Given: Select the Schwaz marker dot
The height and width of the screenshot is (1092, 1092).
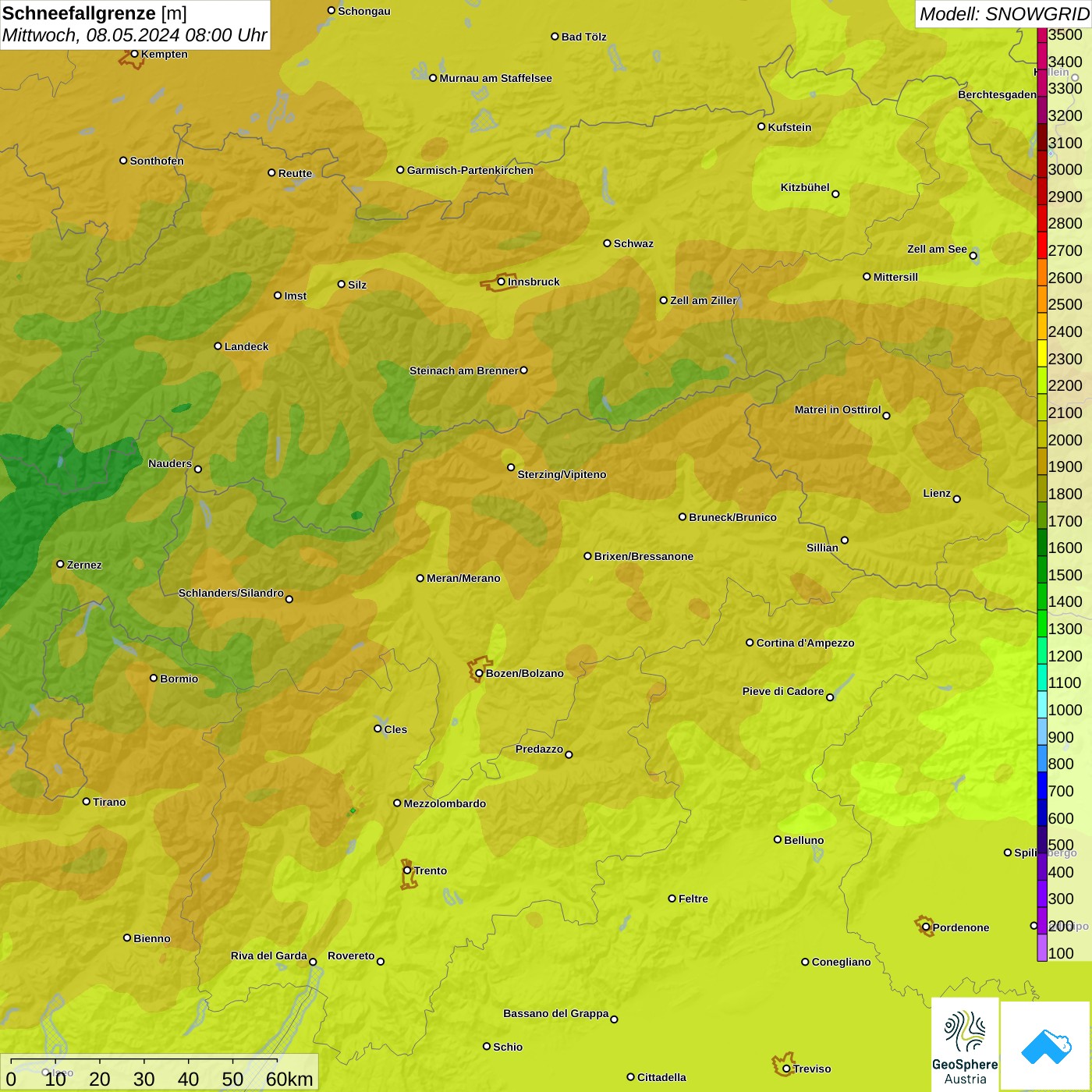Looking at the screenshot, I should pyautogui.click(x=607, y=243).
